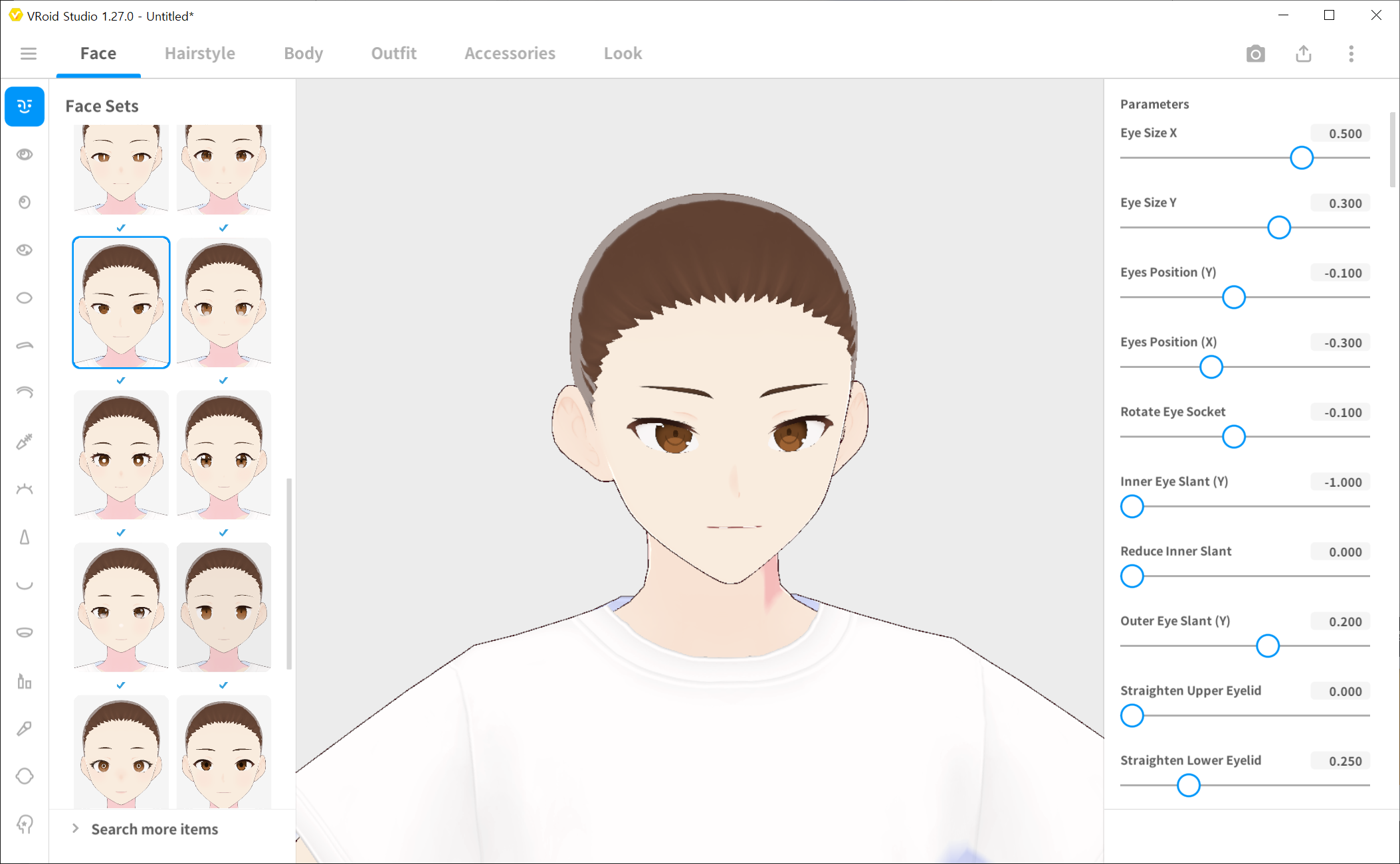Select the greyish-skin face set thumbnail
The height and width of the screenshot is (864, 1400).
[224, 606]
